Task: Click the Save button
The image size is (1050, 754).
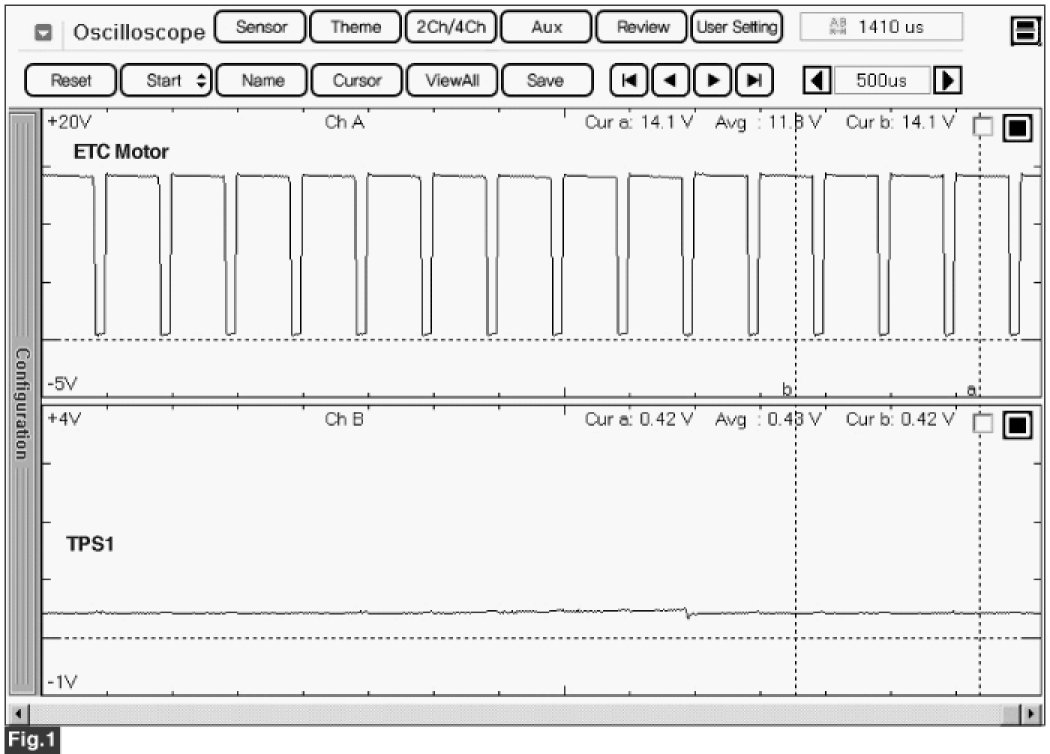Action: click(x=544, y=80)
